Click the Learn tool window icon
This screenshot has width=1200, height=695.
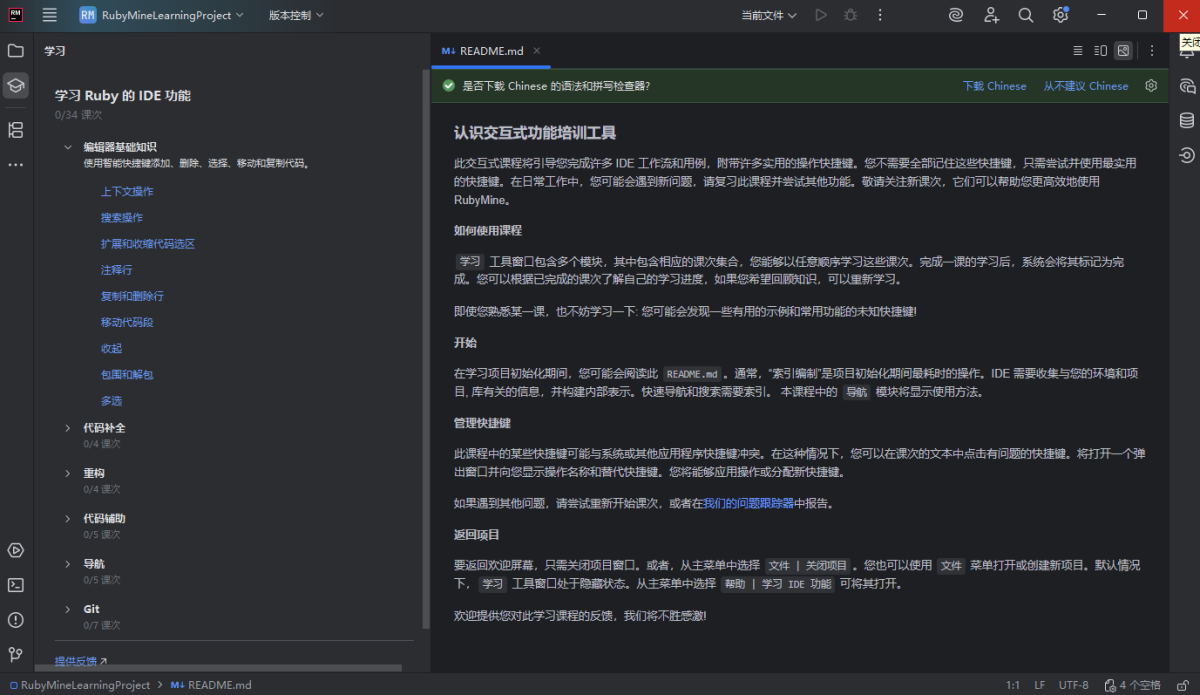tap(15, 85)
